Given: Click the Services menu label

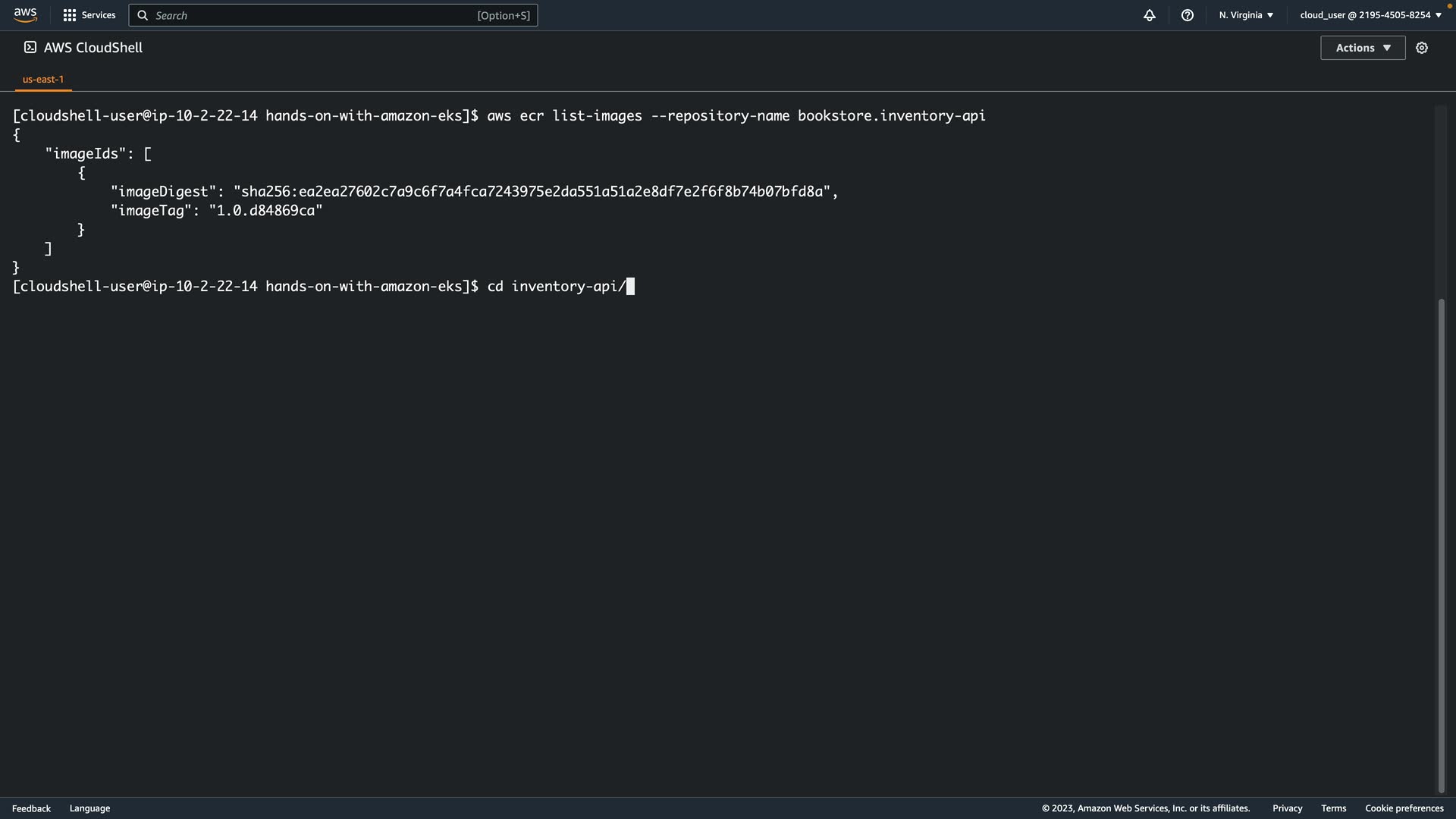Looking at the screenshot, I should pyautogui.click(x=99, y=15).
